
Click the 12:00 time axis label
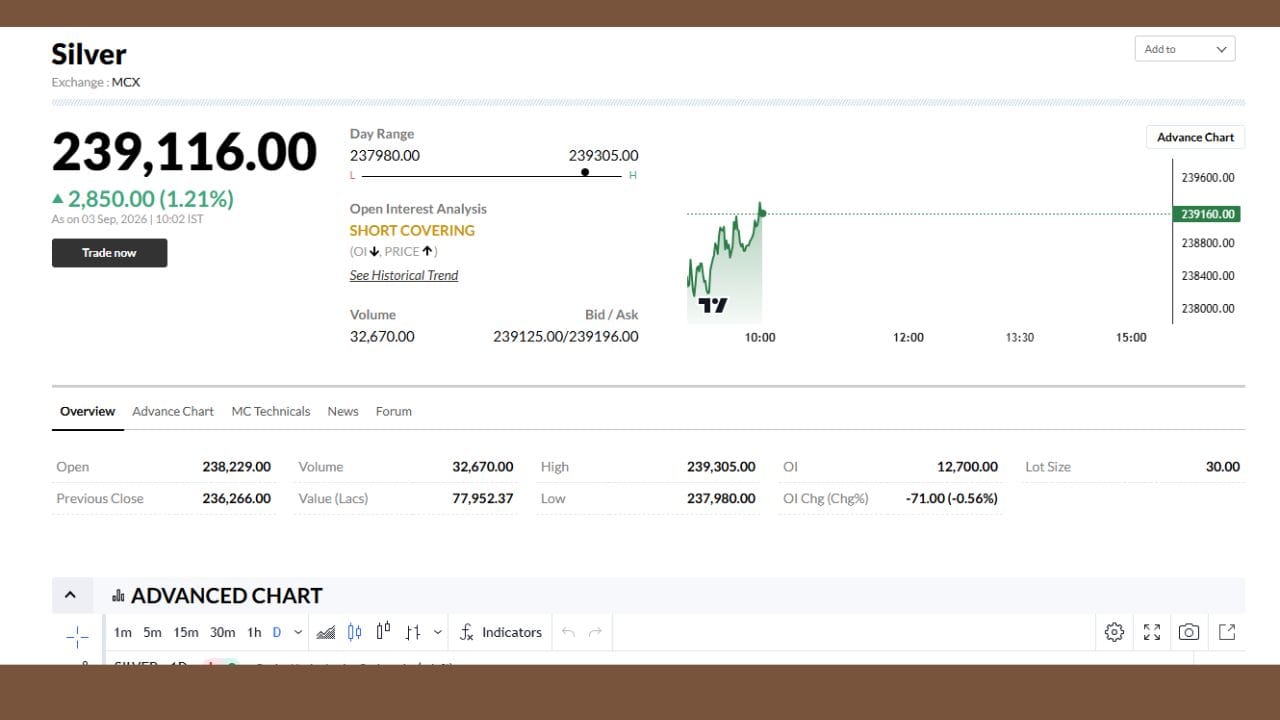908,337
